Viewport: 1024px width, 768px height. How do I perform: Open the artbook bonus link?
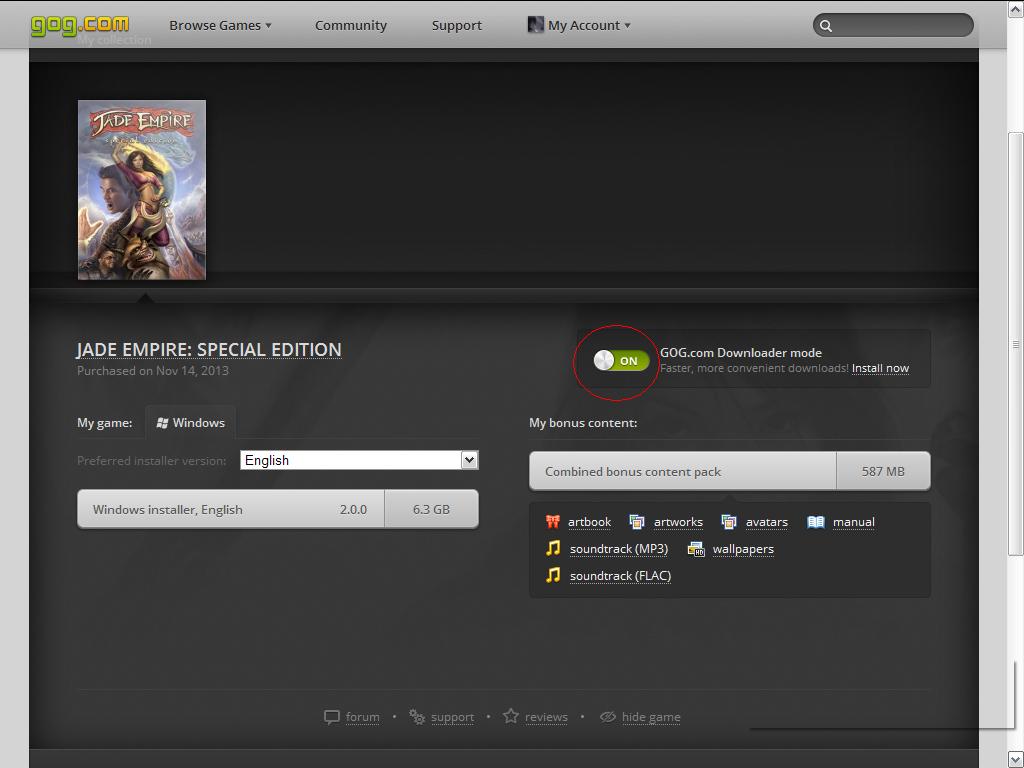(589, 522)
